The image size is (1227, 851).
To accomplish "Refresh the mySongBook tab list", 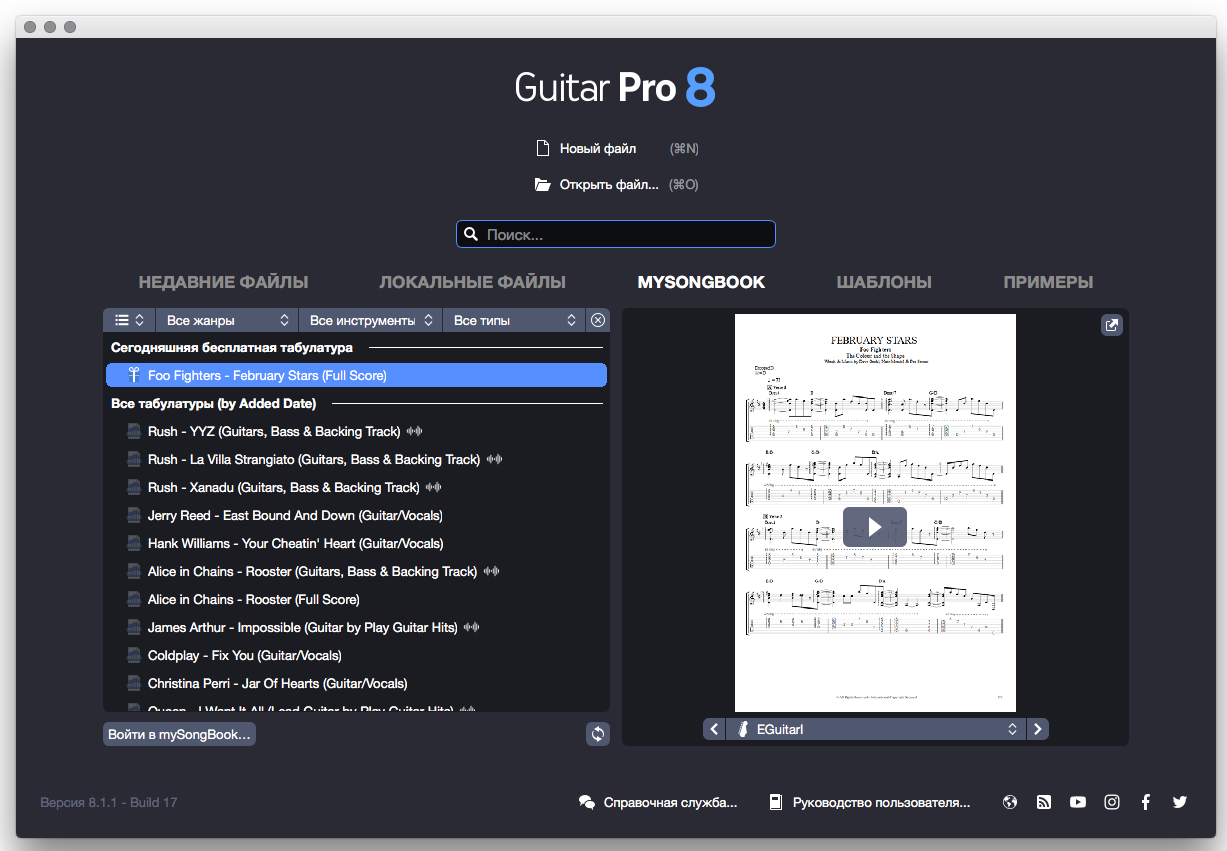I will coord(597,734).
